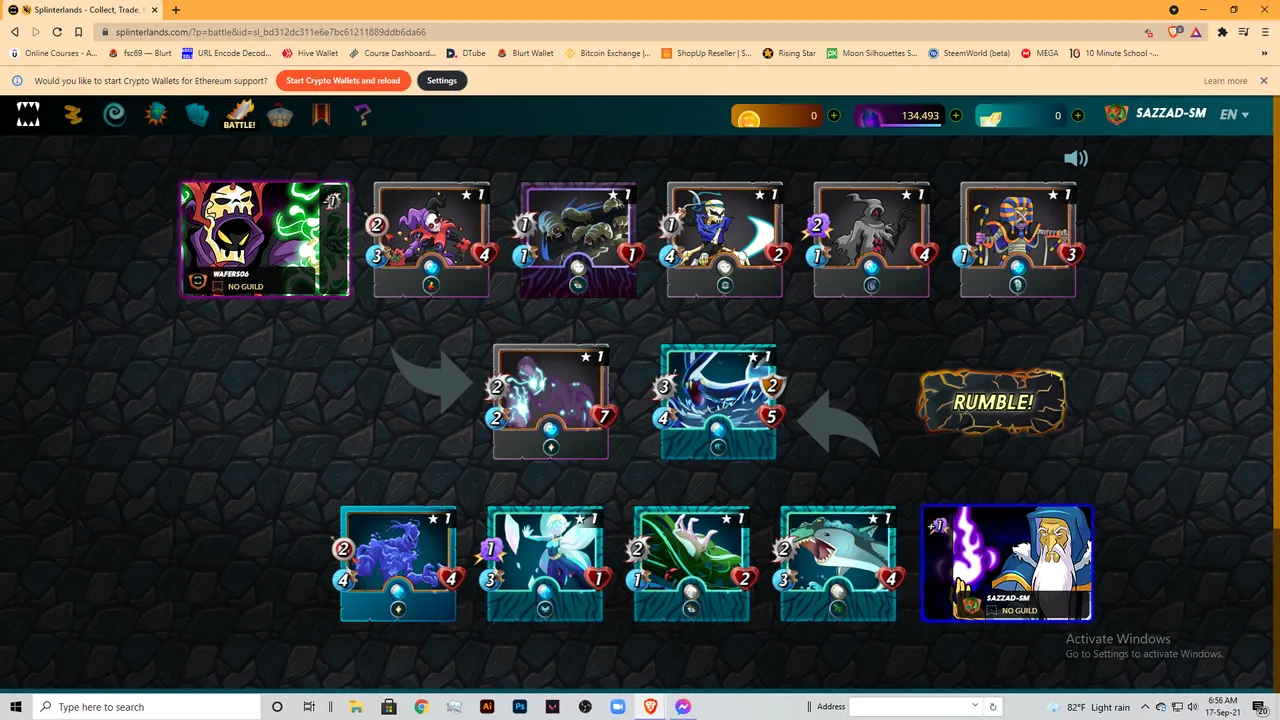Open the teal spiral nav icon
Image resolution: width=1280 pixels, height=720 pixels.
(x=115, y=115)
